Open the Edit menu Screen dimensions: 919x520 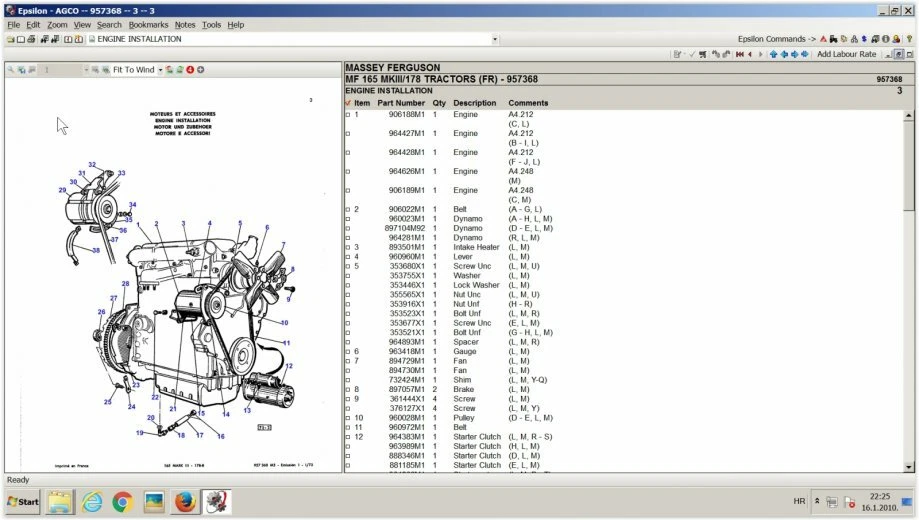coord(33,25)
